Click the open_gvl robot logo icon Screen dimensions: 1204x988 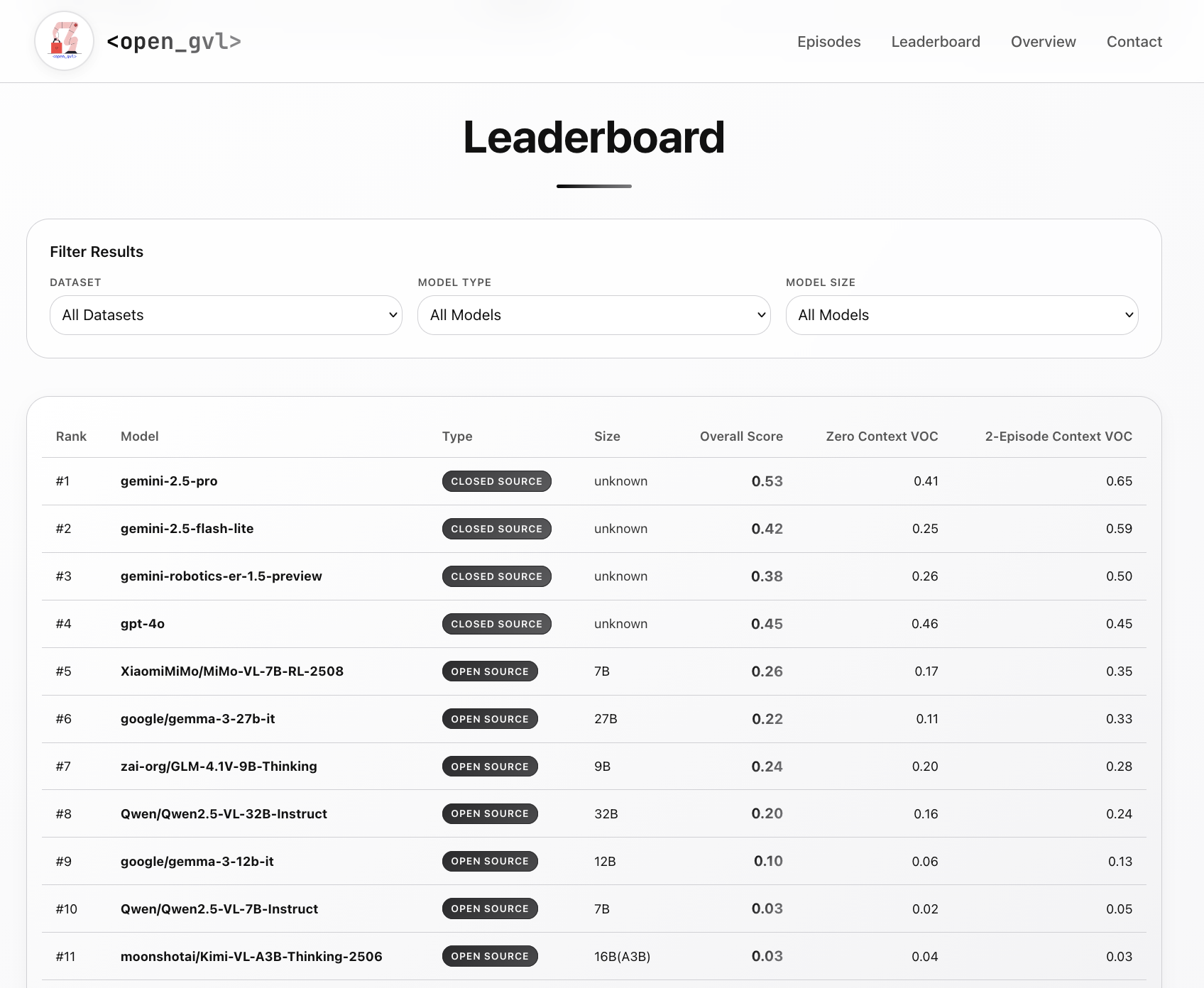pyautogui.click(x=64, y=40)
